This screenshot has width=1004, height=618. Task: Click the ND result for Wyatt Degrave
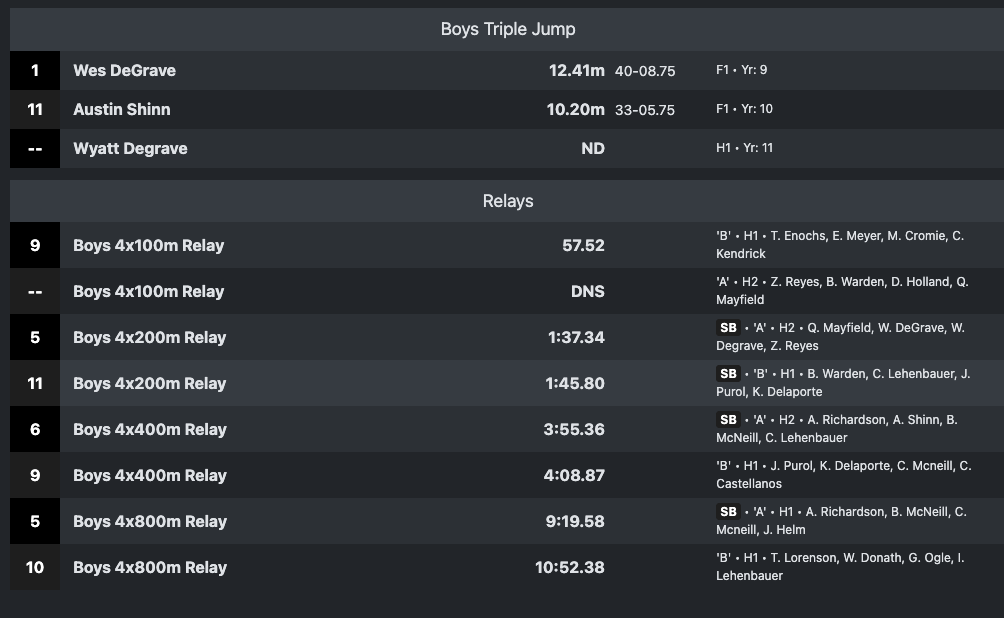592,149
